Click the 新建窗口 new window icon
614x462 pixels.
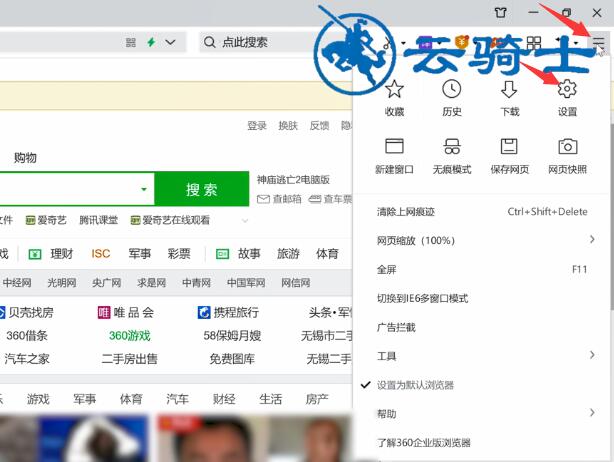(394, 146)
